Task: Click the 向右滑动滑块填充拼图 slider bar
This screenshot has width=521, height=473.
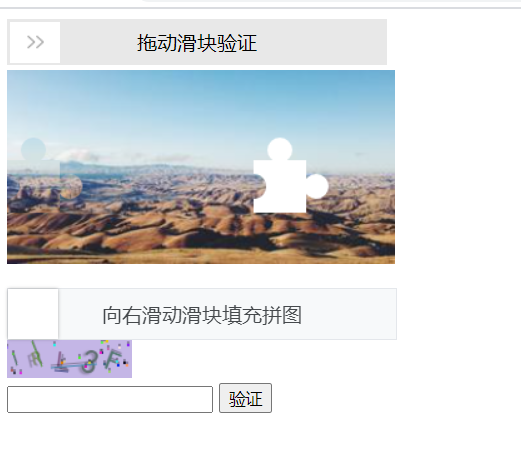Action: coord(202,314)
